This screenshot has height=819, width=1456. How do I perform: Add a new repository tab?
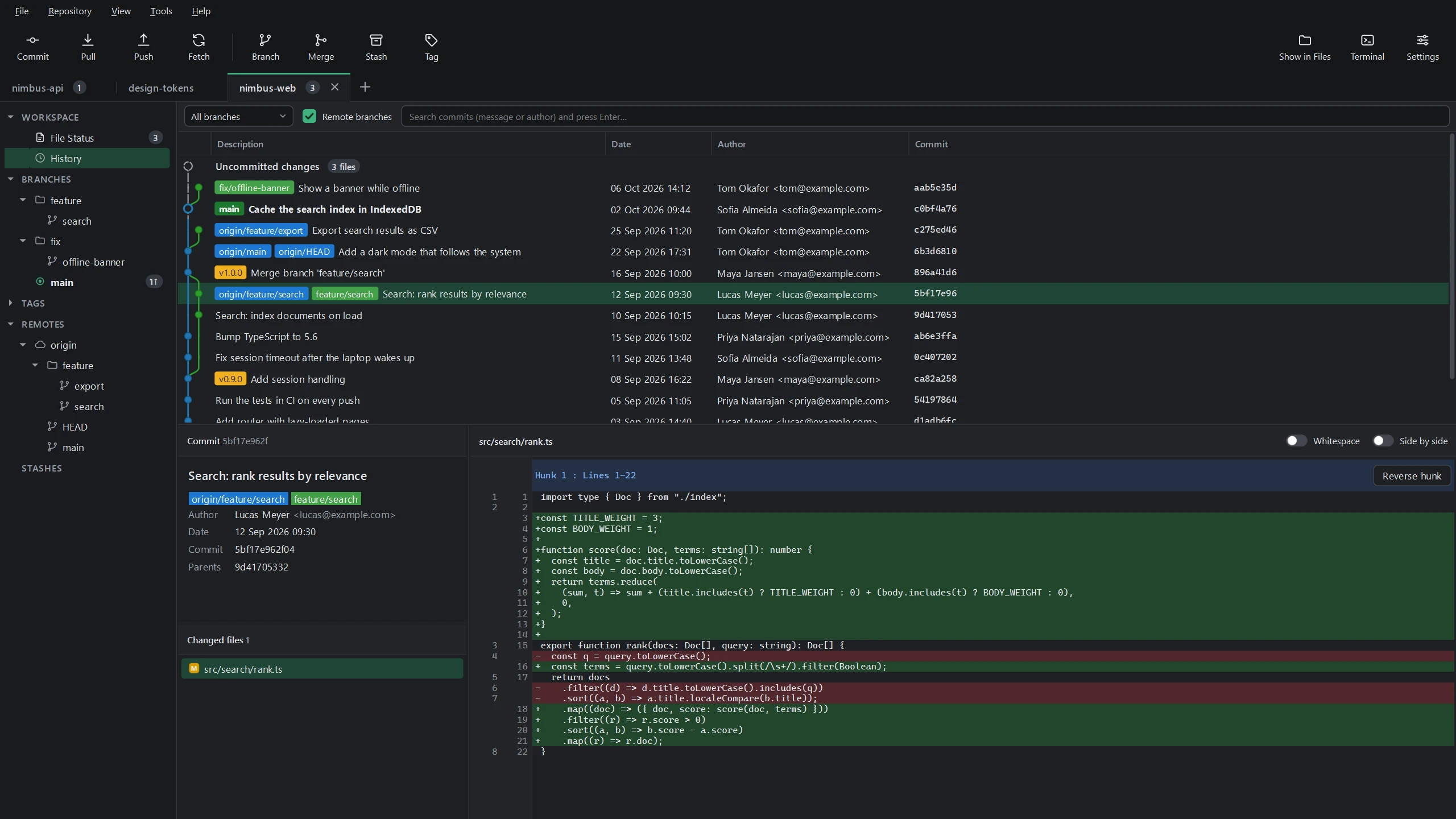(x=365, y=87)
